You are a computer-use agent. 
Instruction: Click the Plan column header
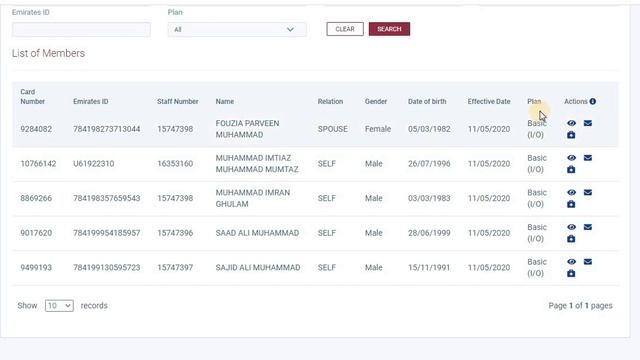click(534, 101)
